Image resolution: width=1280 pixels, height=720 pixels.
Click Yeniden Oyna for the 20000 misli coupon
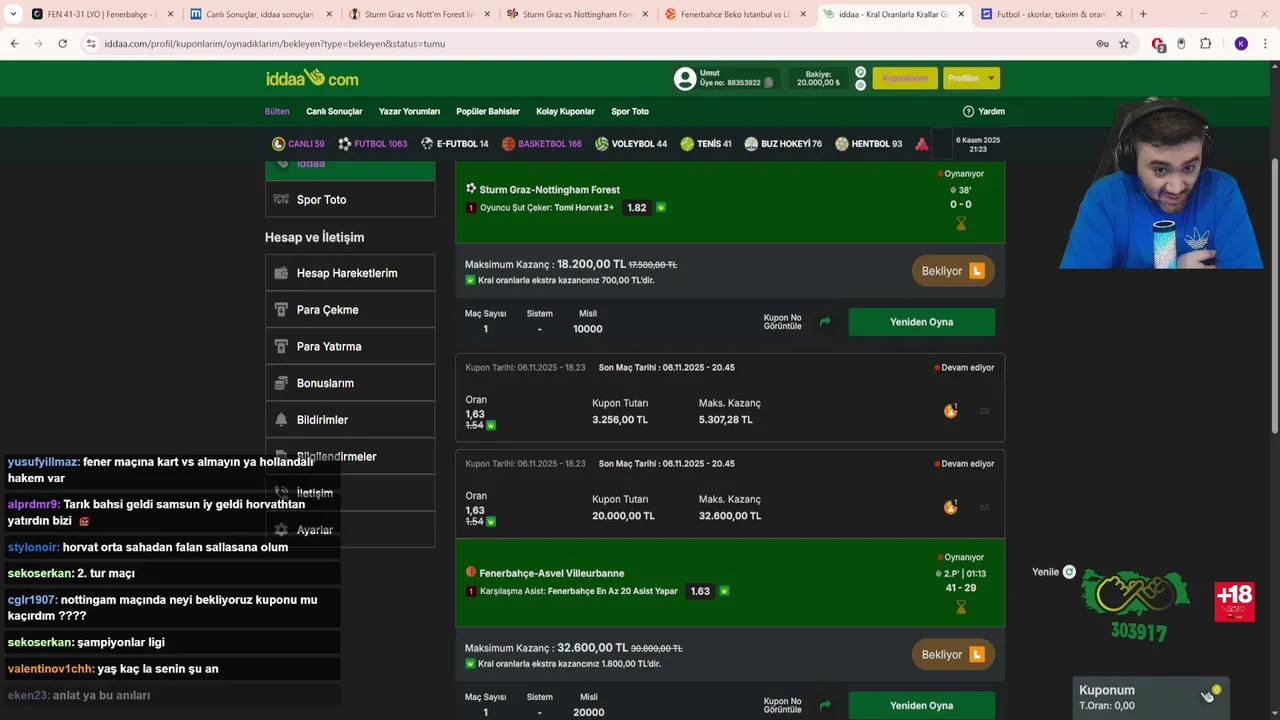(921, 705)
